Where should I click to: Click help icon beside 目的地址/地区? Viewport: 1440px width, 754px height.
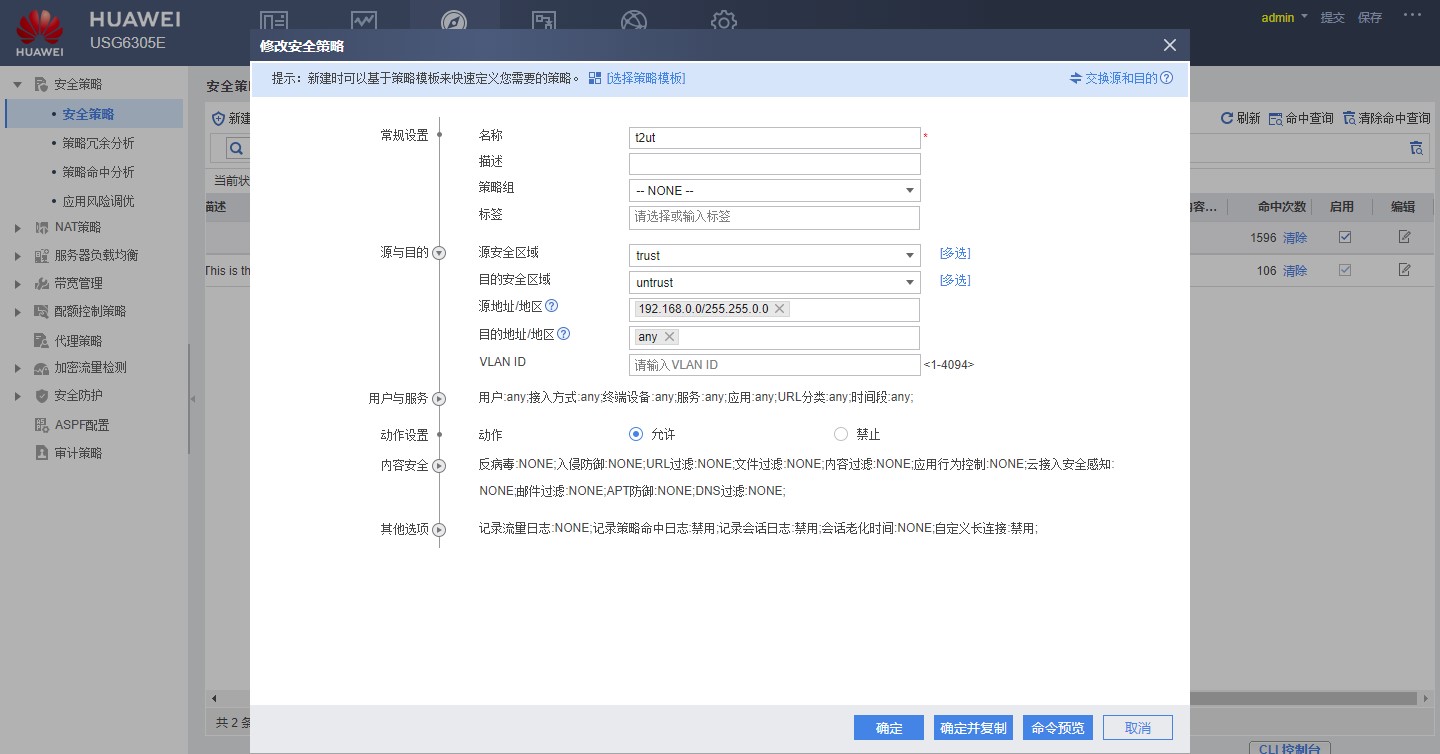click(x=563, y=334)
